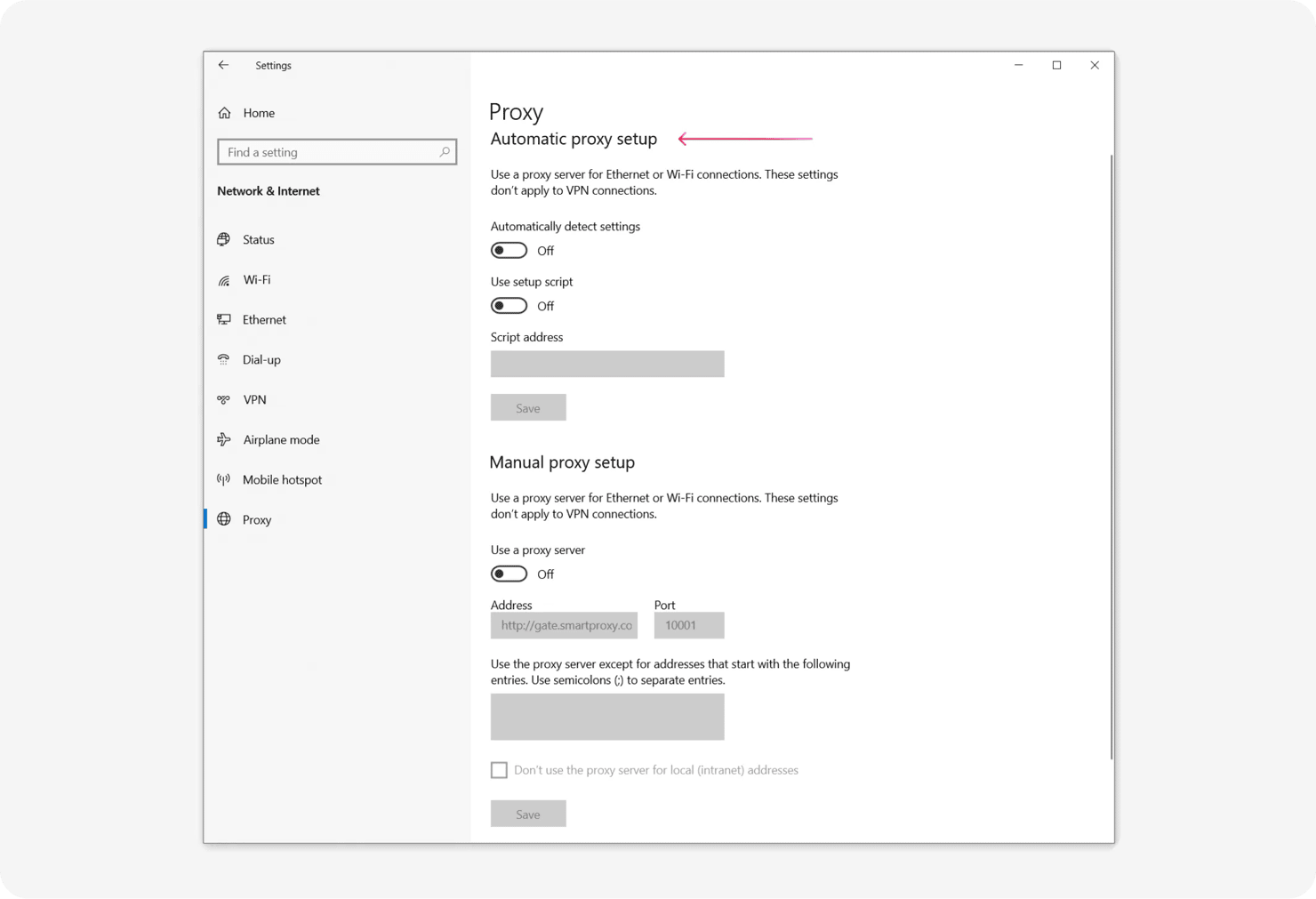Select Proxy in the sidebar menu
Viewport: 1316px width, 899px height.
257,519
